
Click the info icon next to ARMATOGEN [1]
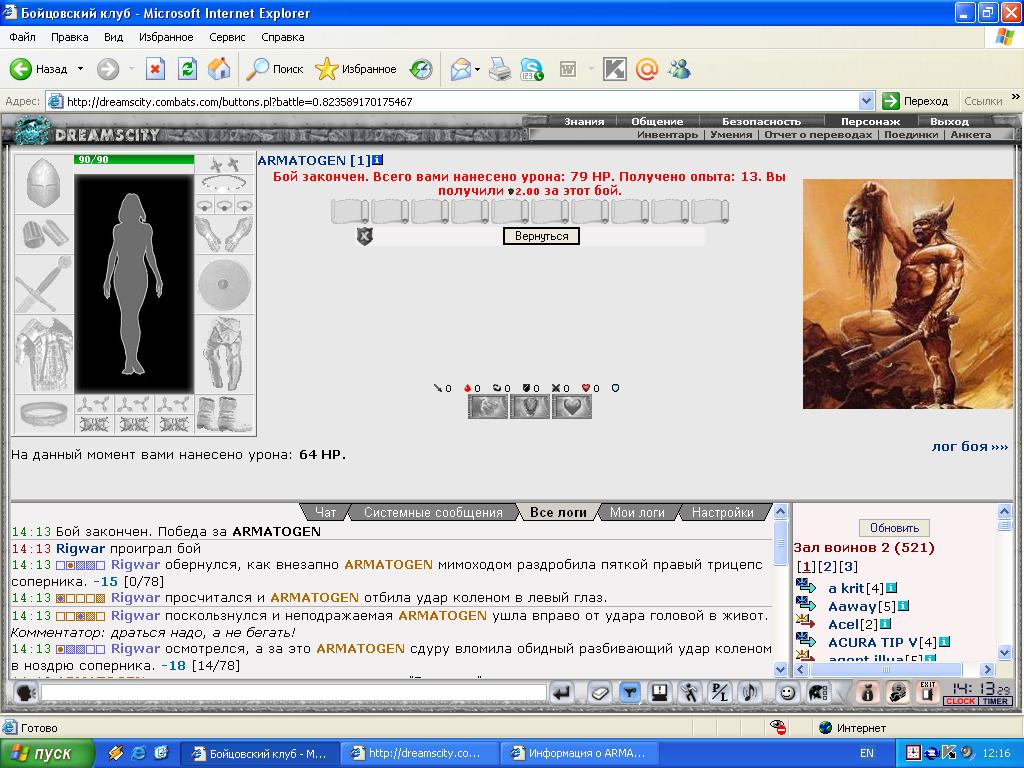click(x=377, y=160)
